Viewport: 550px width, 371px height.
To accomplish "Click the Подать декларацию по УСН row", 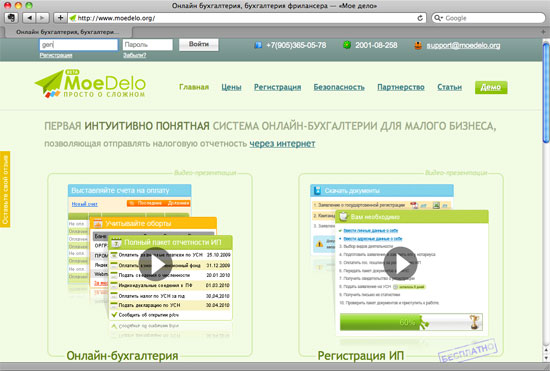I will pos(170,305).
